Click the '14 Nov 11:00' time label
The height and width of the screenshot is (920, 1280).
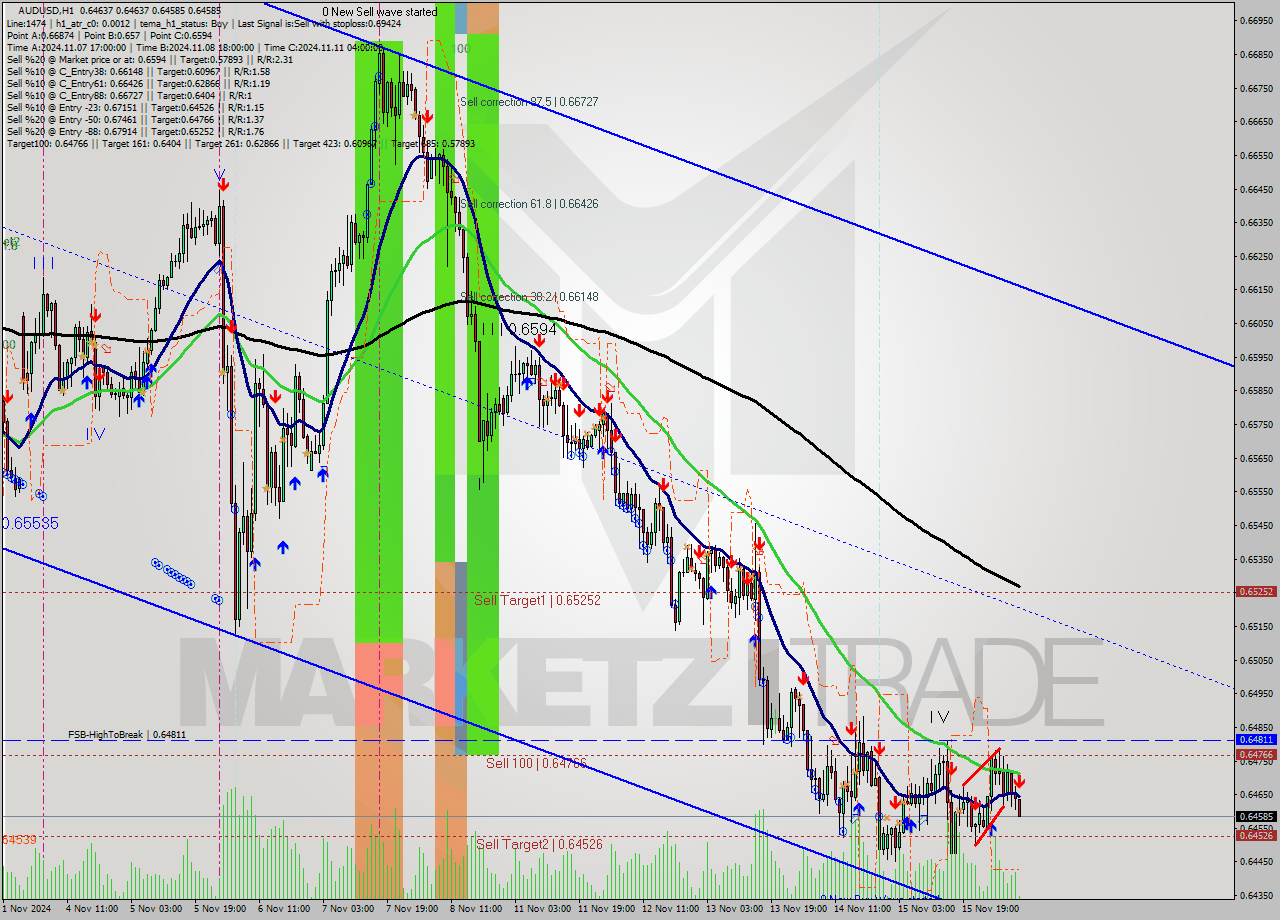point(861,909)
